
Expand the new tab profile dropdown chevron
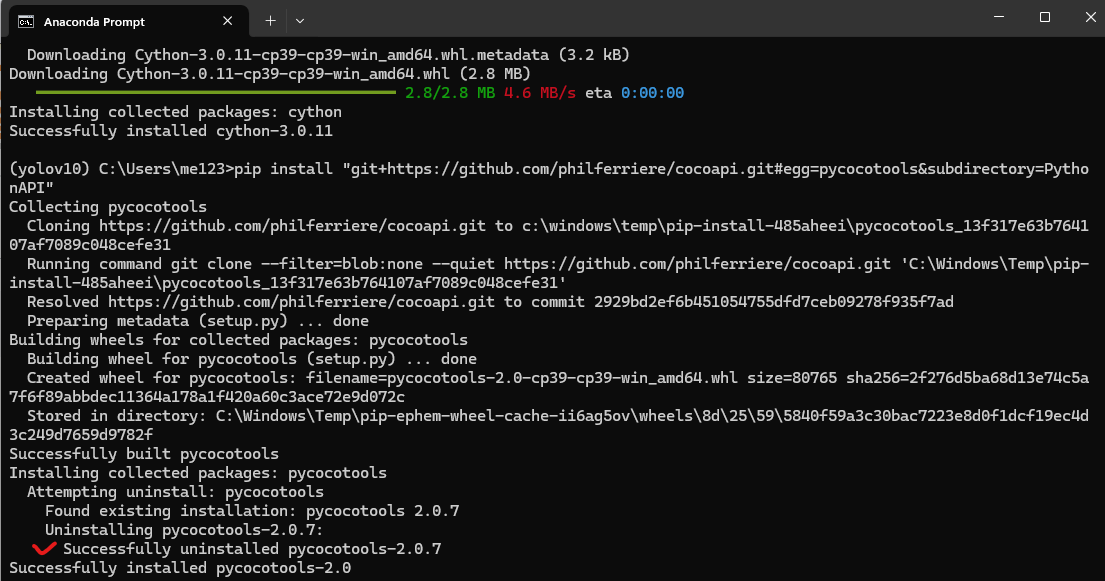(x=300, y=21)
